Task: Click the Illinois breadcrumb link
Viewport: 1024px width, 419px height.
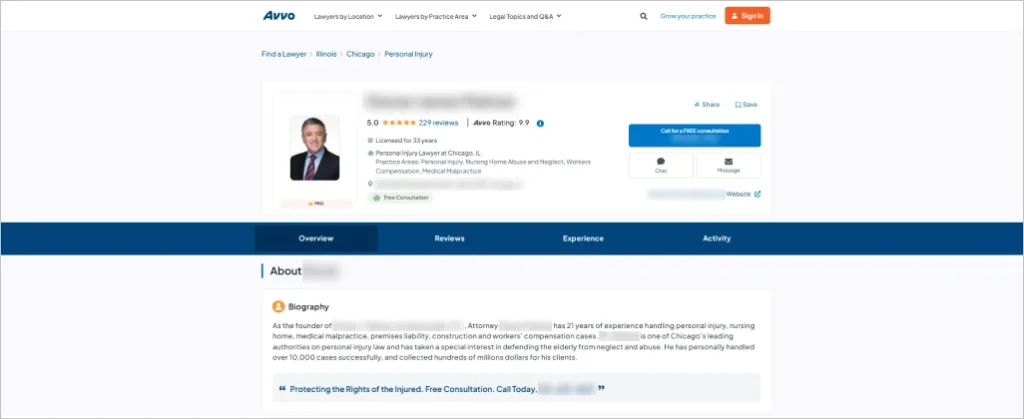Action: 327,54
